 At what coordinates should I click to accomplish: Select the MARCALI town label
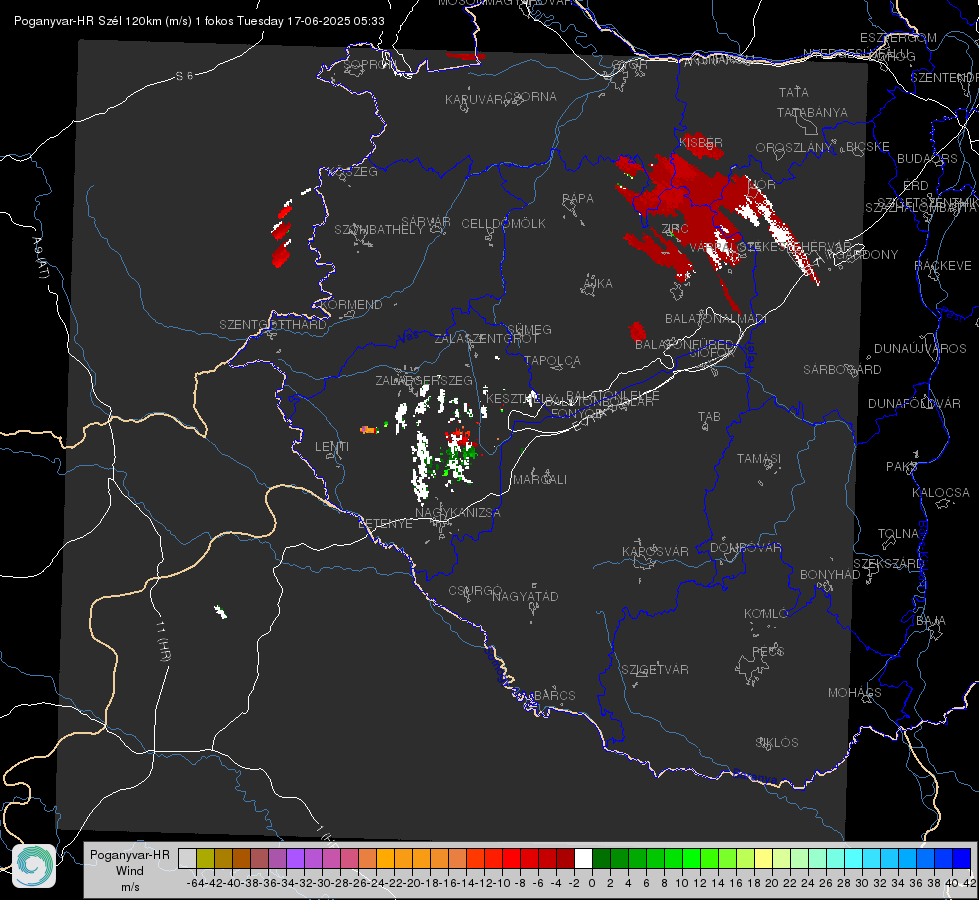pyautogui.click(x=539, y=480)
